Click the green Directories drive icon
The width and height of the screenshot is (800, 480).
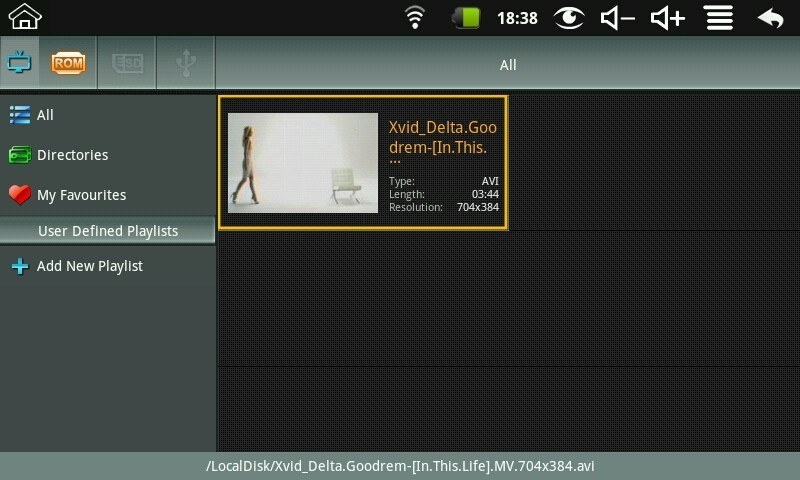(20, 155)
